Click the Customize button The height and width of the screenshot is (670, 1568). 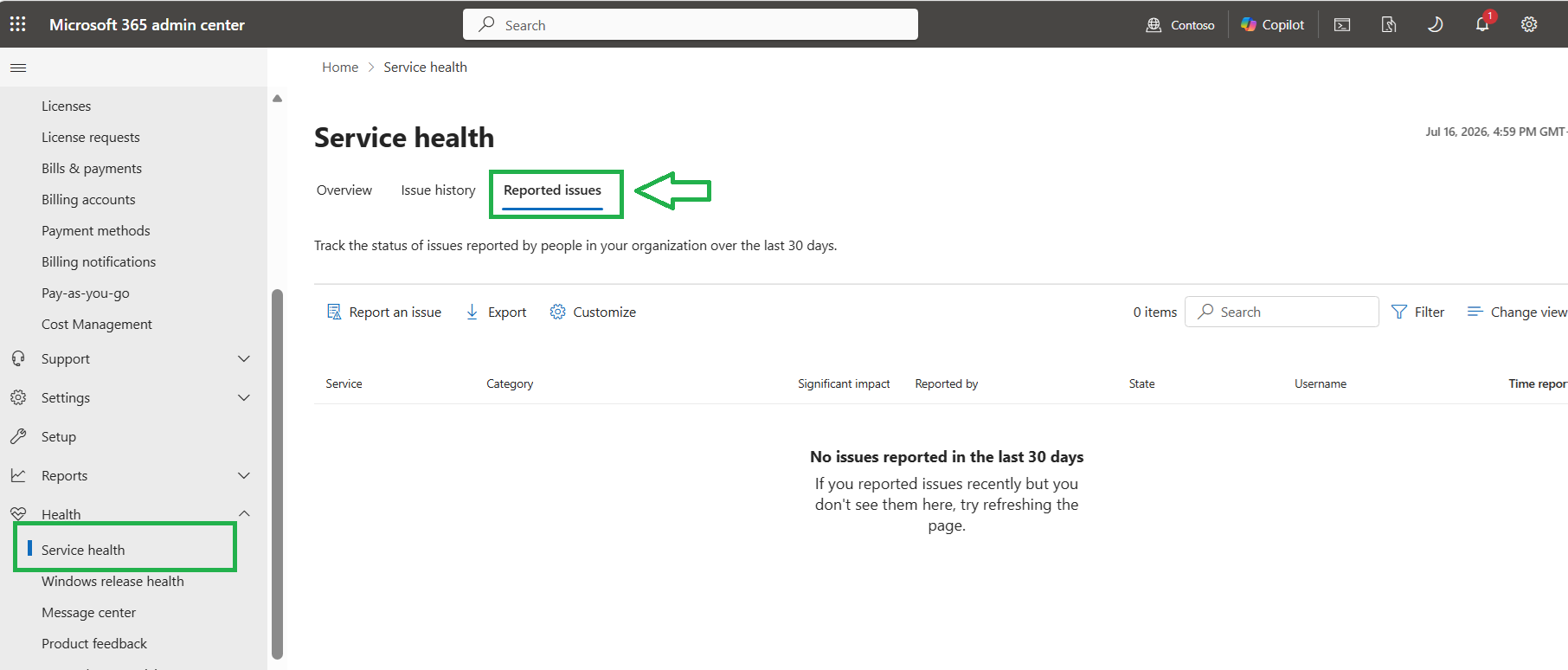tap(593, 312)
